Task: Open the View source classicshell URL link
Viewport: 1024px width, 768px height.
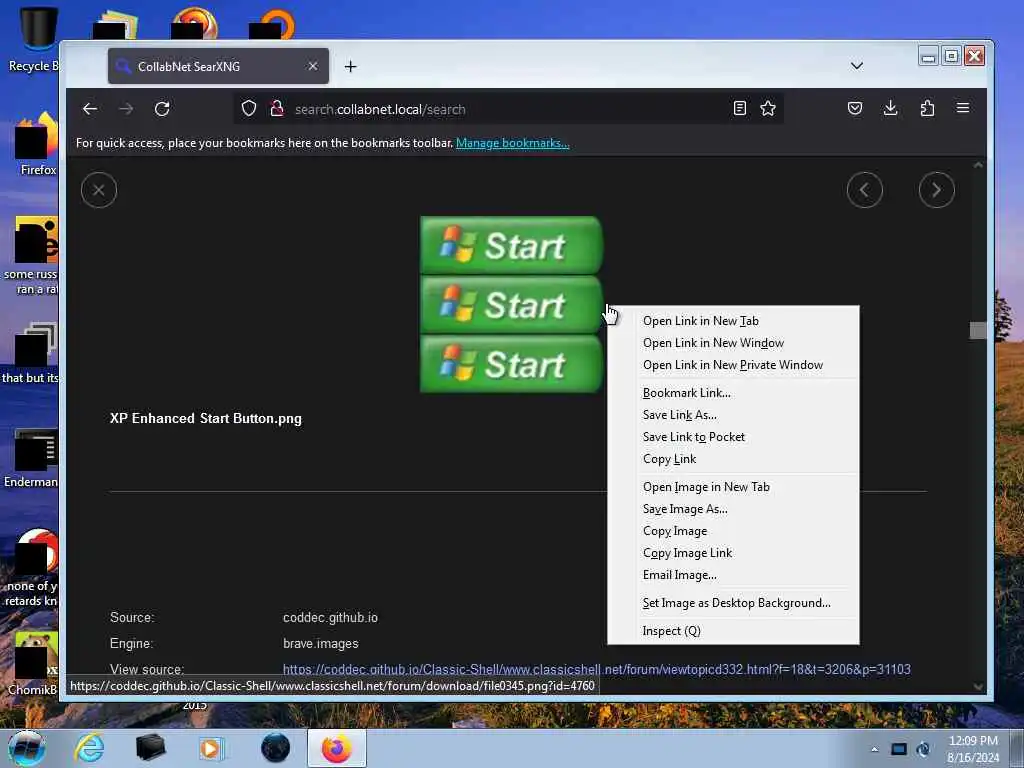Action: [x=596, y=669]
